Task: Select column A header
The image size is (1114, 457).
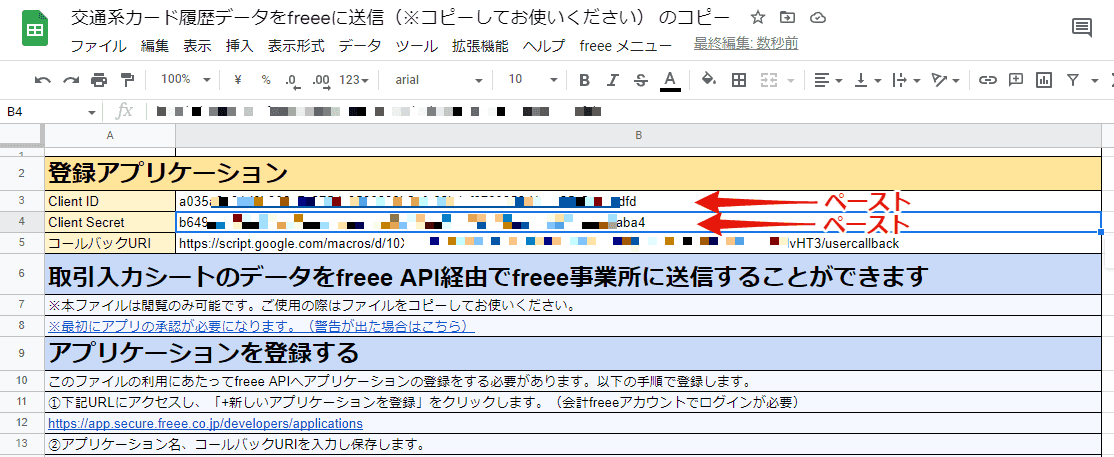Action: tap(109, 135)
